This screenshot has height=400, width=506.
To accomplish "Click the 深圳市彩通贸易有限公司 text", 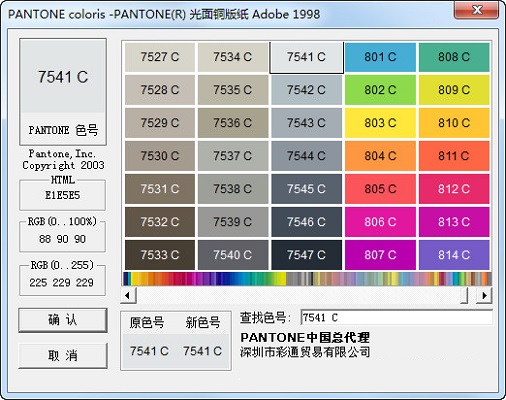I will [305, 352].
